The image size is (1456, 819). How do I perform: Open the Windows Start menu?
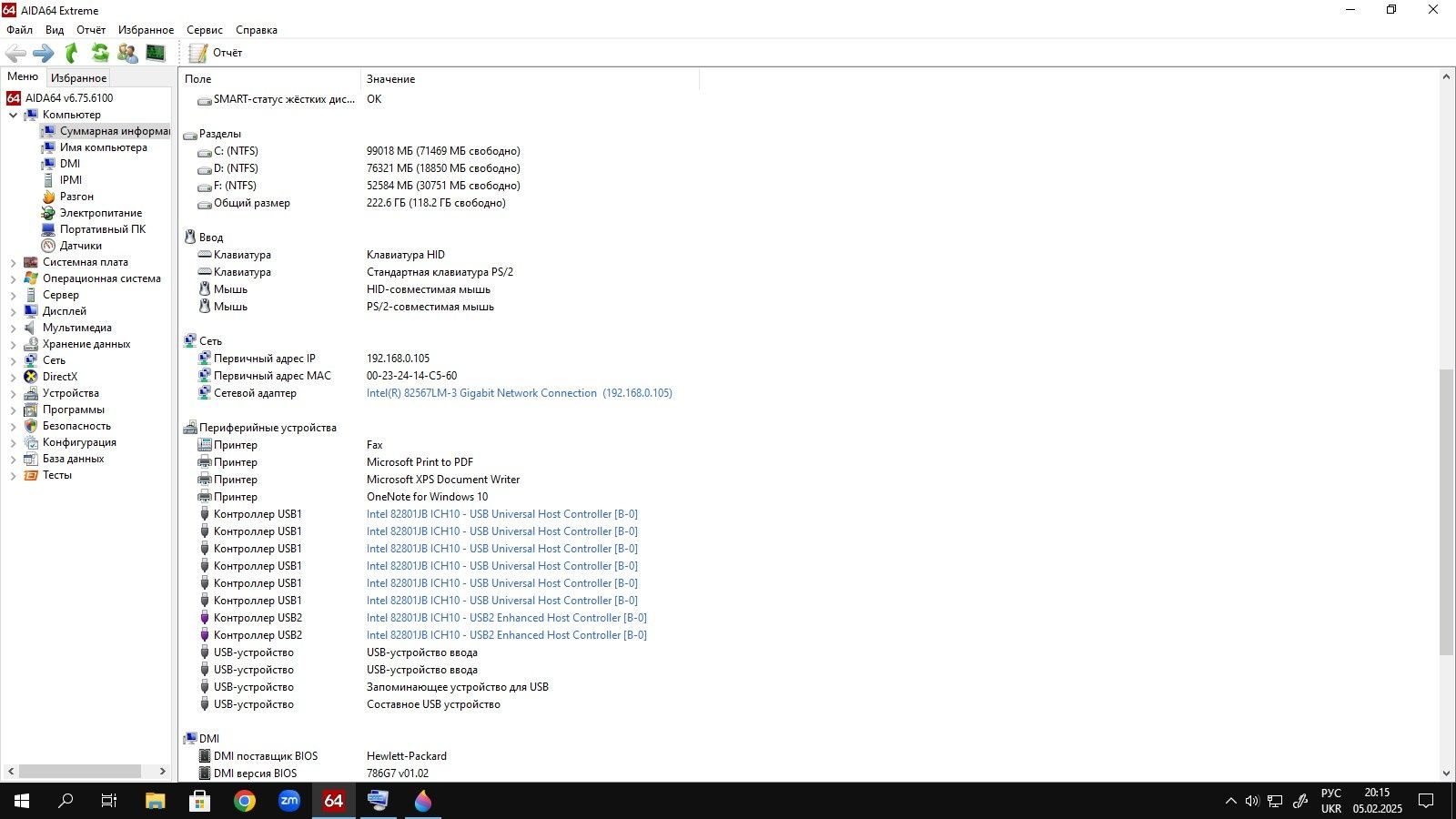(x=22, y=801)
